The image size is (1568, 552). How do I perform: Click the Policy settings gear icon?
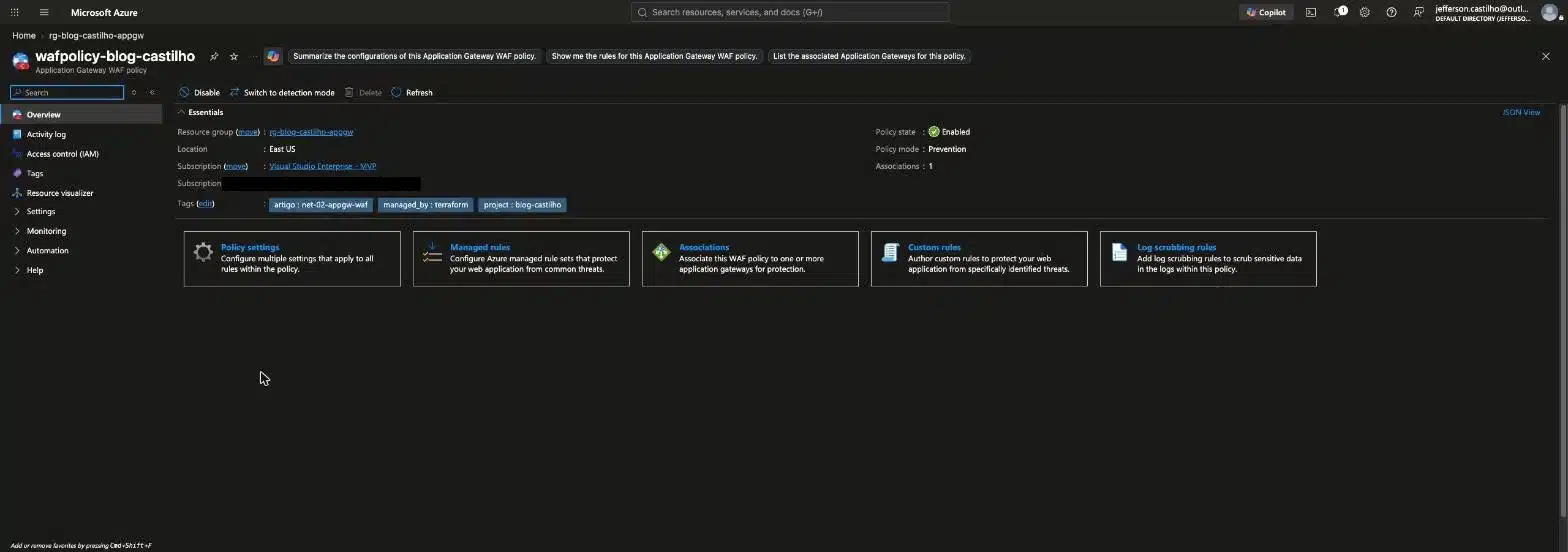pyautogui.click(x=203, y=252)
